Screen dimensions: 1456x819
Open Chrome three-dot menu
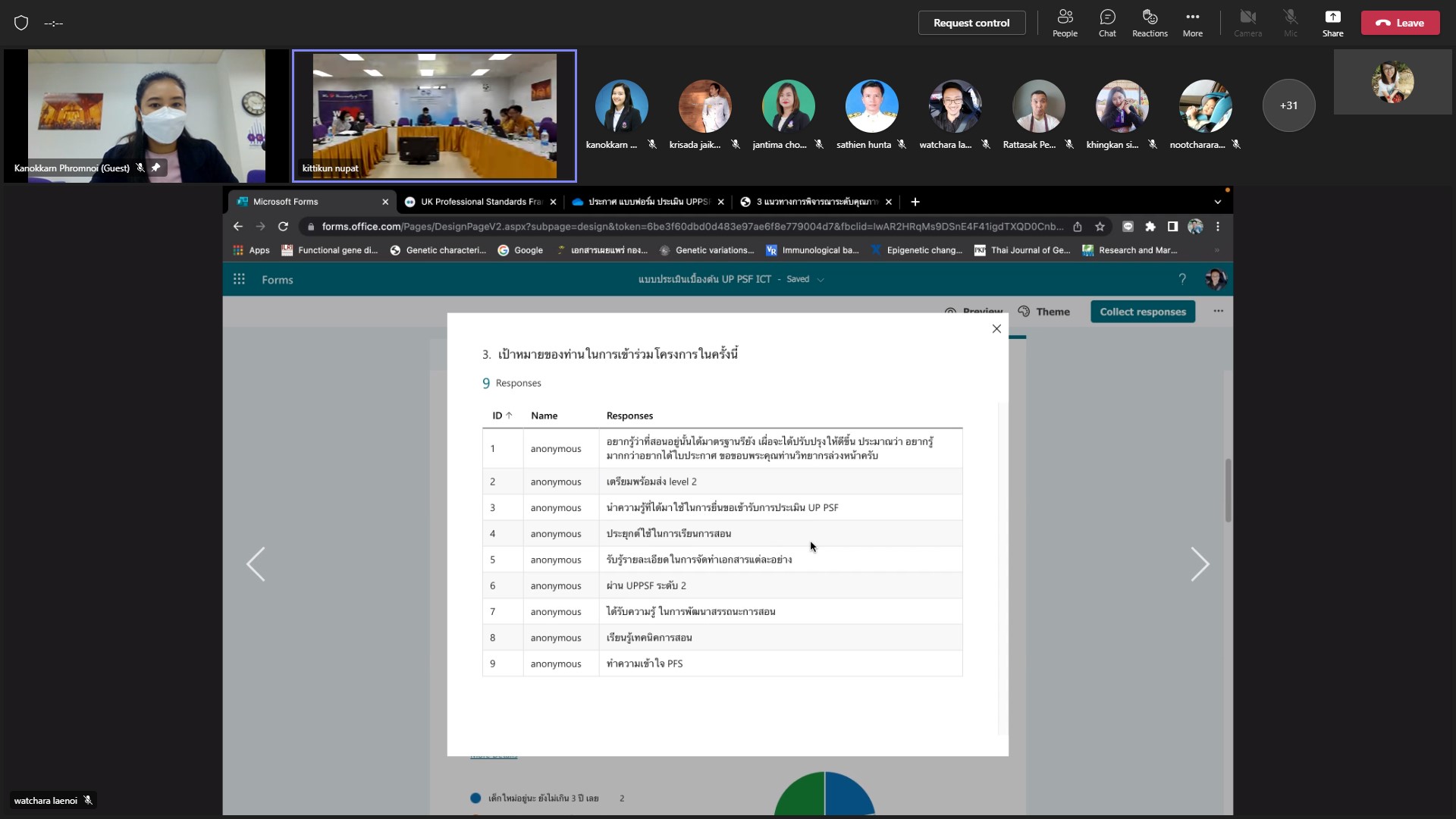pos(1218,226)
